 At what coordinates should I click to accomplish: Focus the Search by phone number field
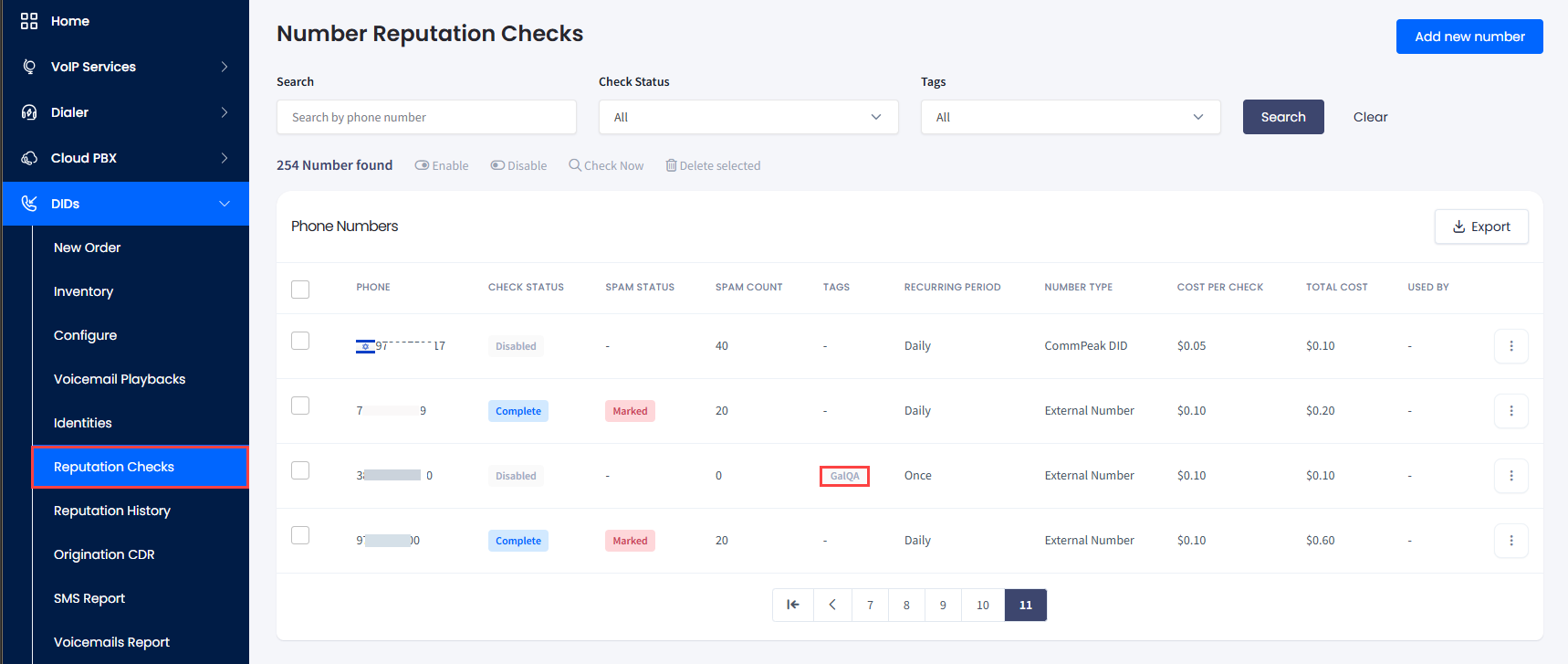coord(426,117)
